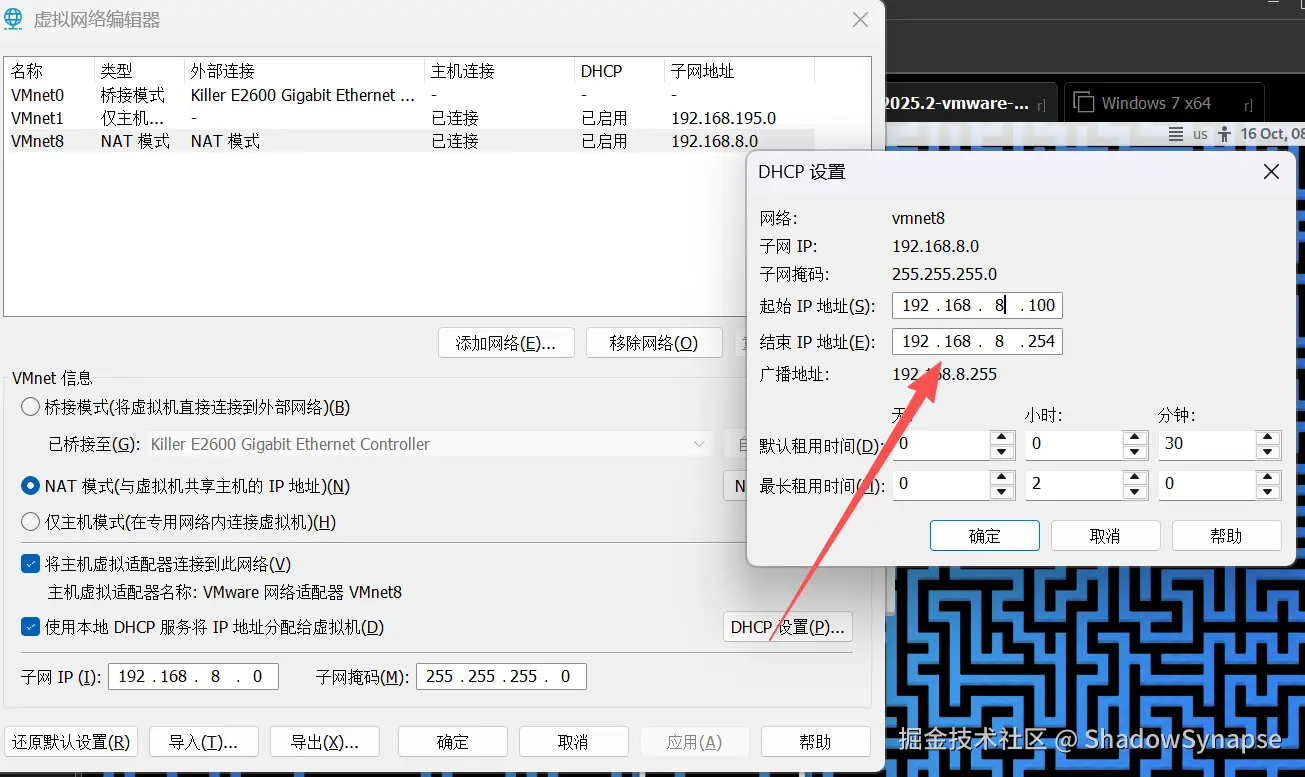Close the DHCP 设置 dialog
The height and width of the screenshot is (777, 1305).
(x=1271, y=172)
